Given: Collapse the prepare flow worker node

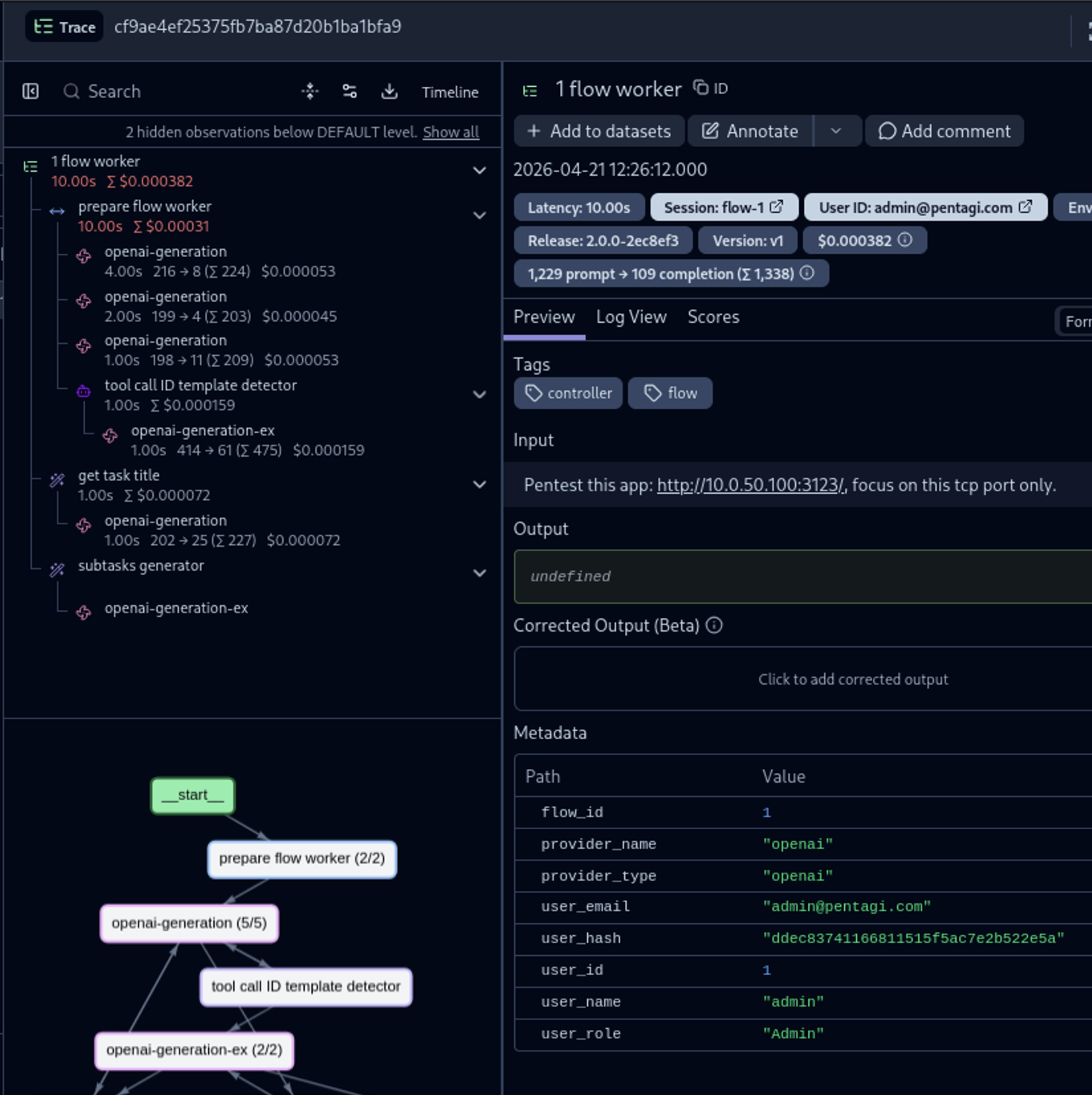Looking at the screenshot, I should [x=480, y=216].
